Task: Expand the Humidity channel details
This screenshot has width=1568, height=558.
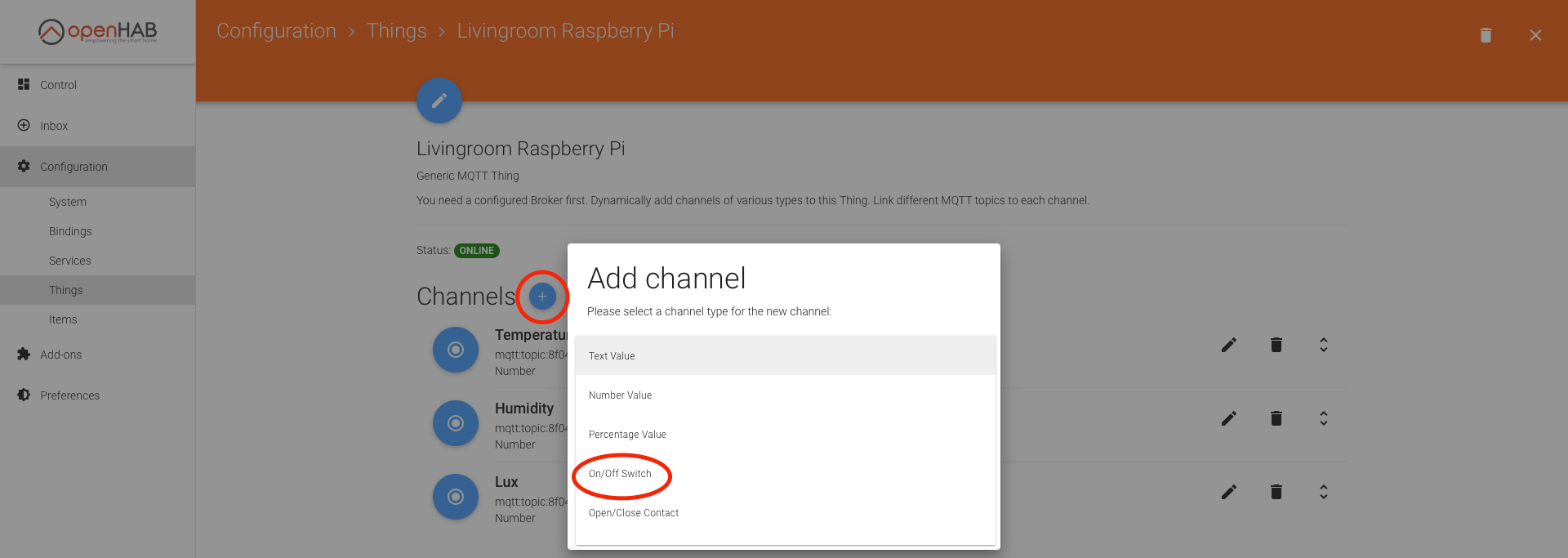Action: (1323, 418)
